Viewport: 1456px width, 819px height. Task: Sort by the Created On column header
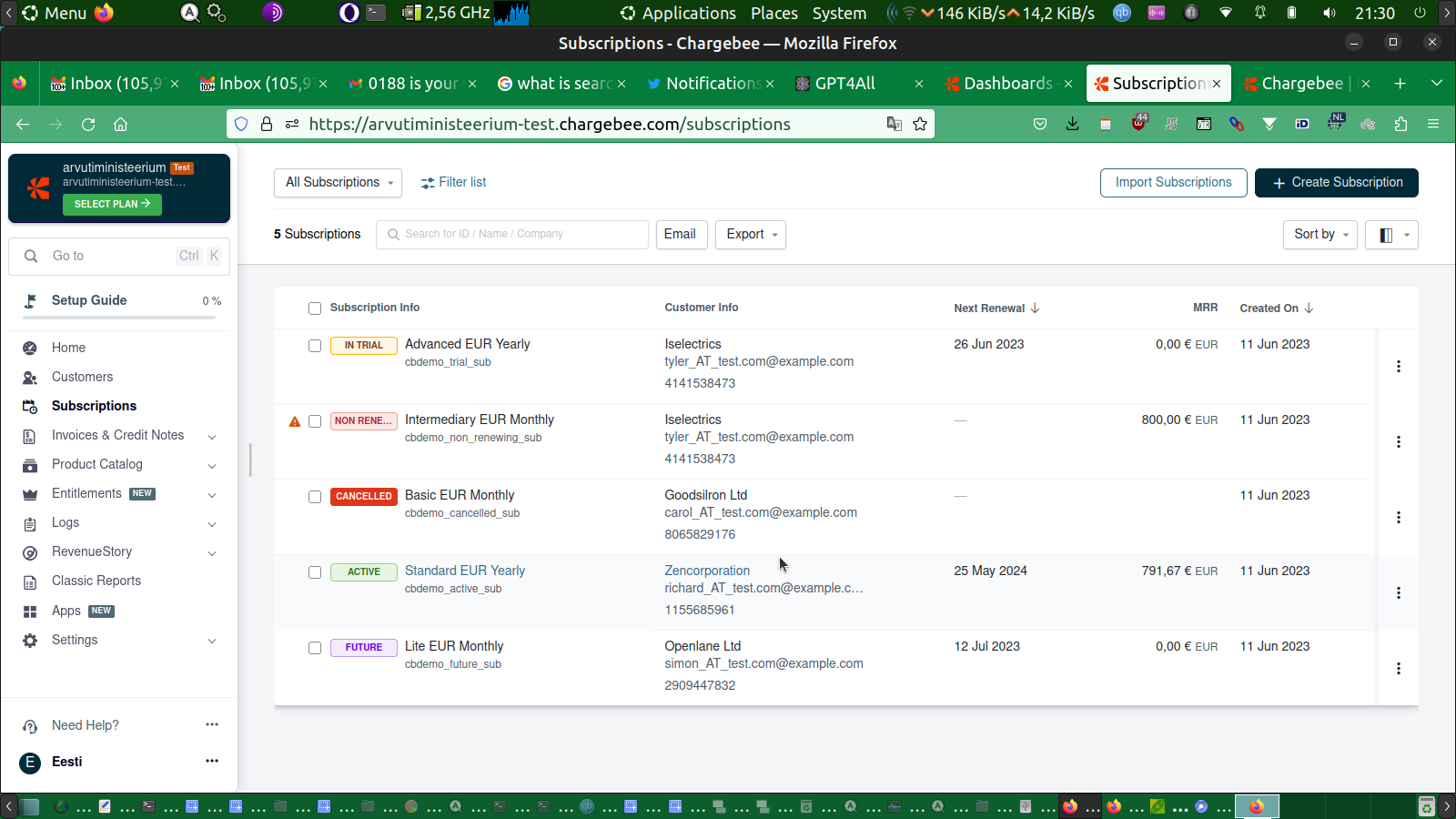1276,308
